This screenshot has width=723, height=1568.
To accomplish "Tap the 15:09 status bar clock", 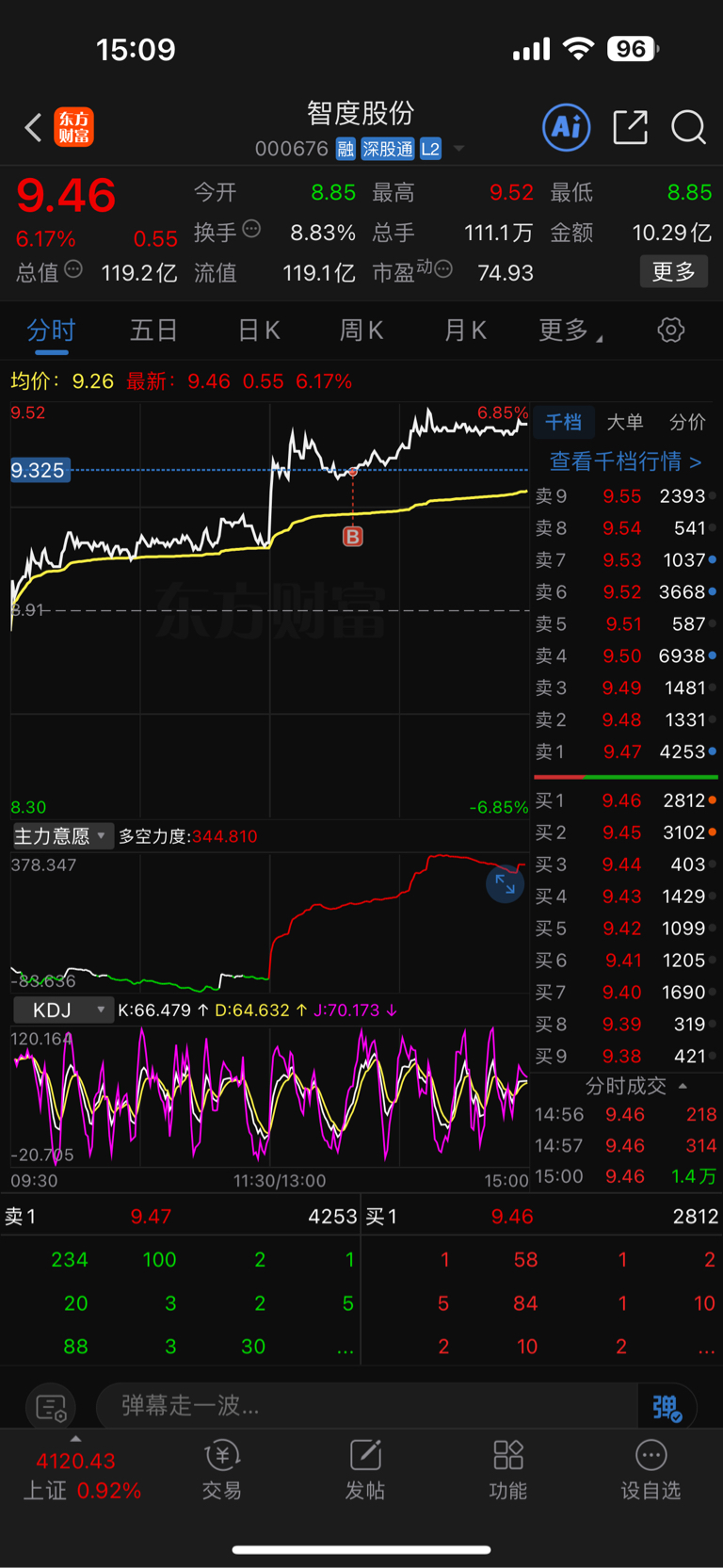I will (136, 49).
